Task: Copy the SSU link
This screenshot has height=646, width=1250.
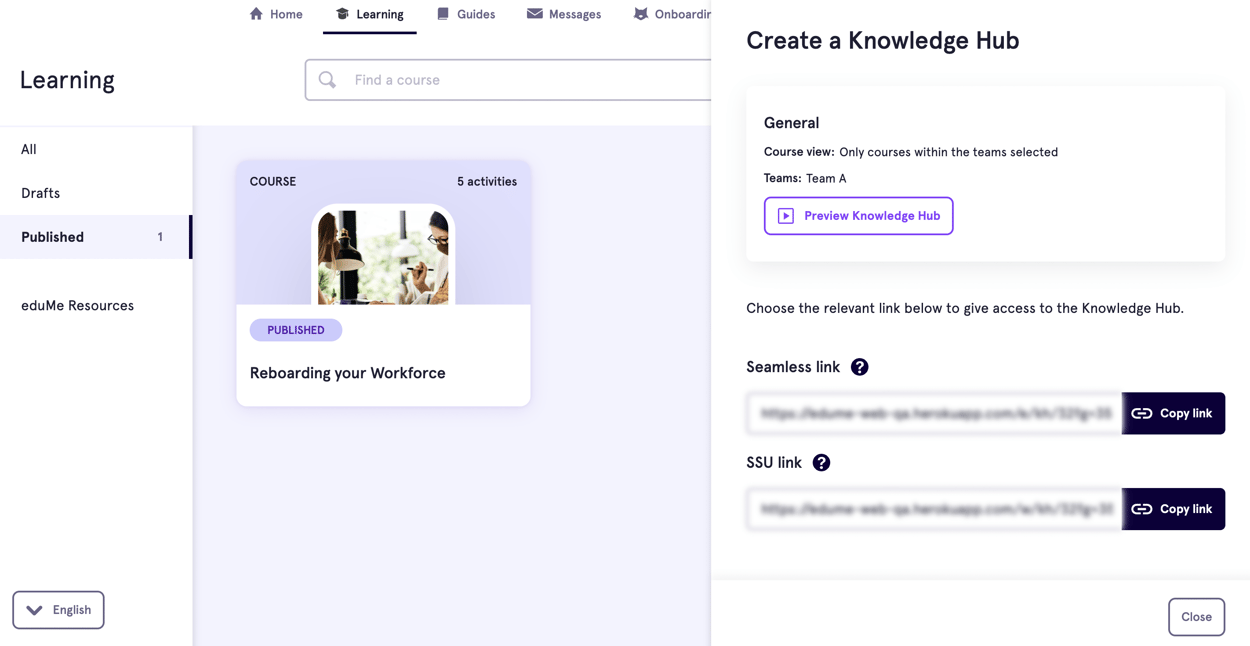Action: [1173, 509]
